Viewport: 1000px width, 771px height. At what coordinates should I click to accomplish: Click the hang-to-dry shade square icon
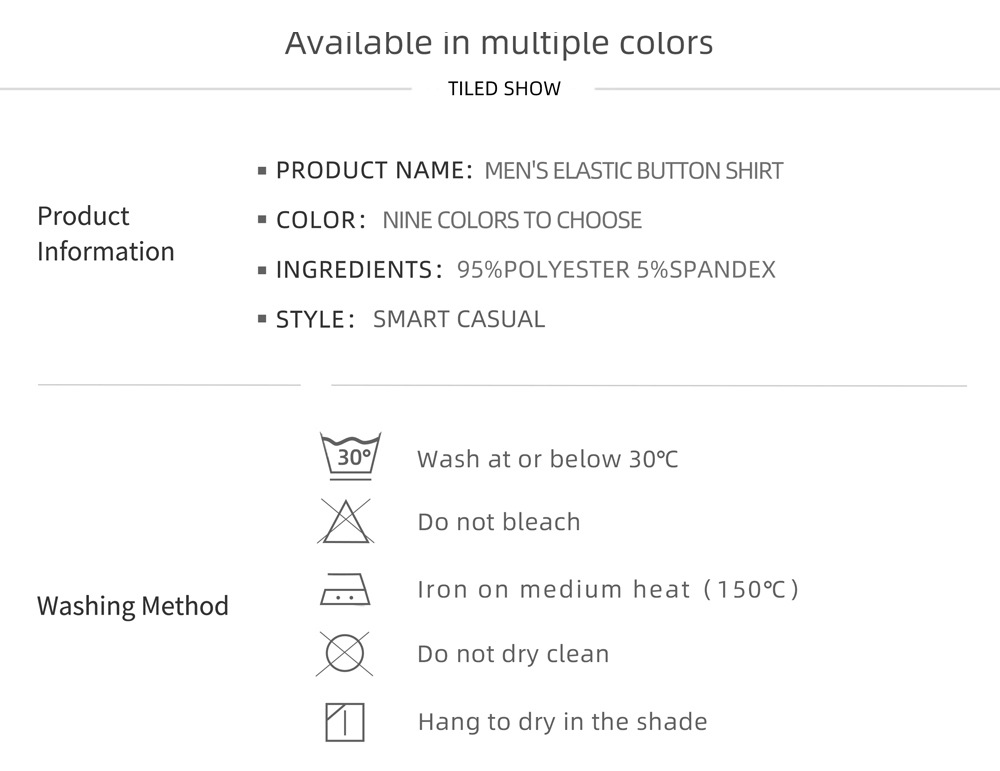coord(345,722)
